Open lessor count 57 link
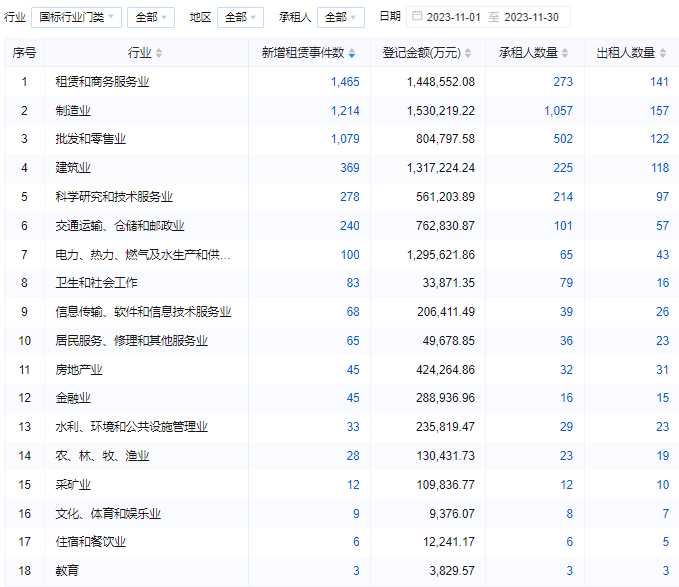 (663, 226)
